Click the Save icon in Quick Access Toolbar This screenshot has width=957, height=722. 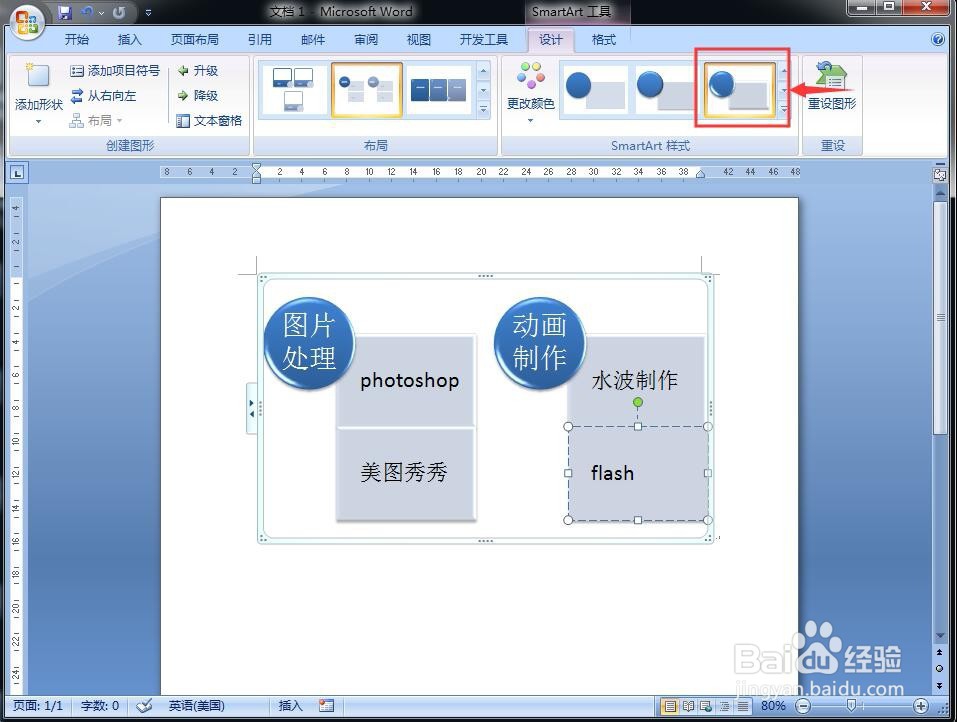65,10
